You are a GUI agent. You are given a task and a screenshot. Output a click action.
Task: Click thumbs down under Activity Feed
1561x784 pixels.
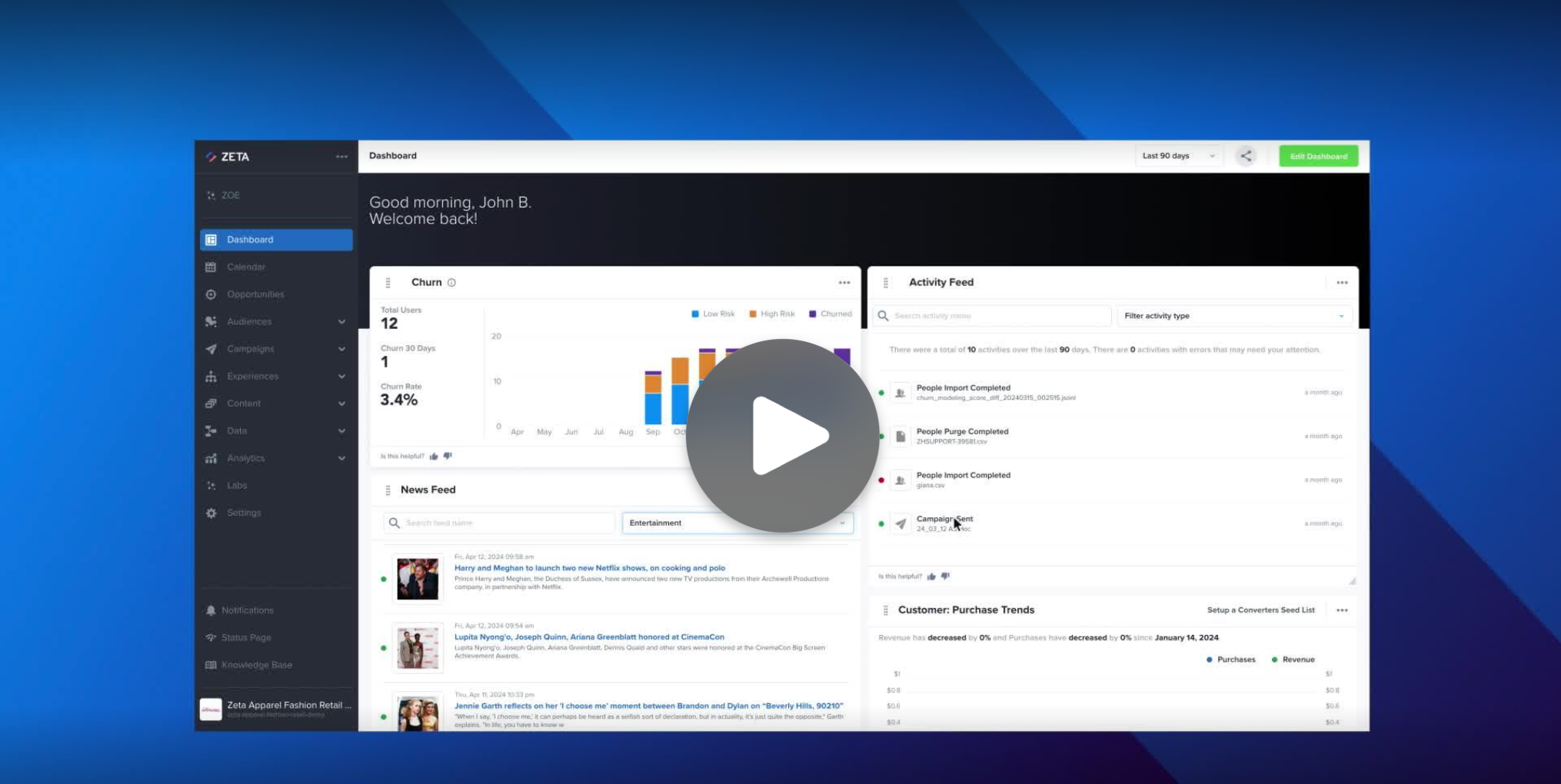tap(945, 576)
